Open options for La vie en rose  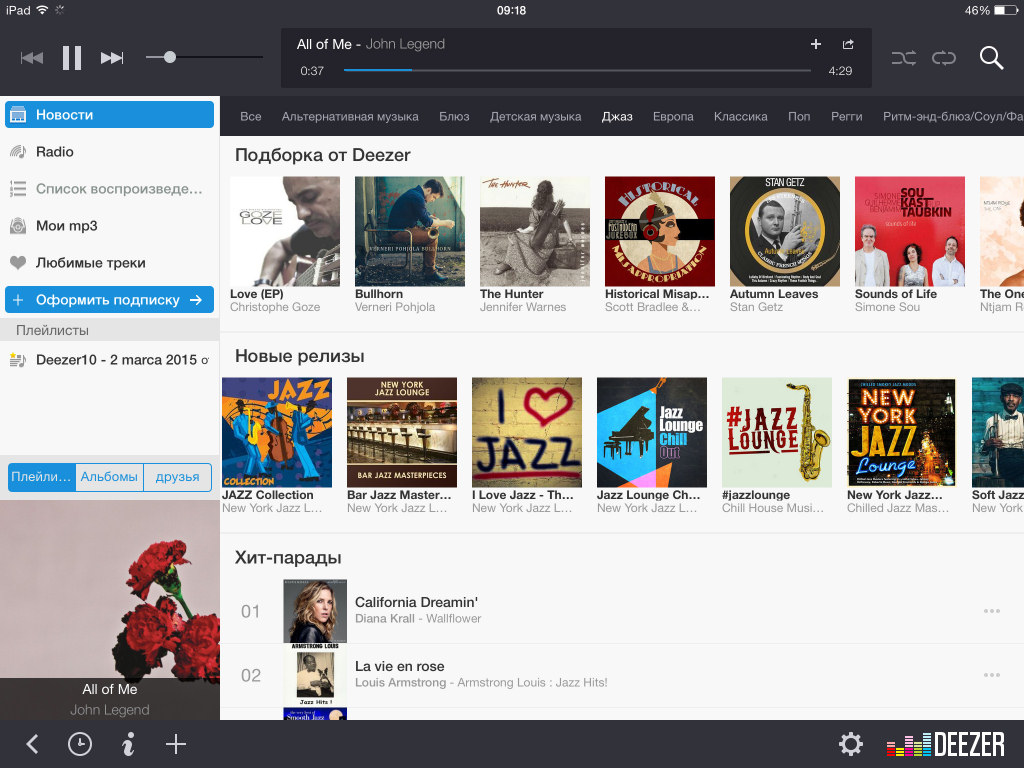click(x=991, y=675)
